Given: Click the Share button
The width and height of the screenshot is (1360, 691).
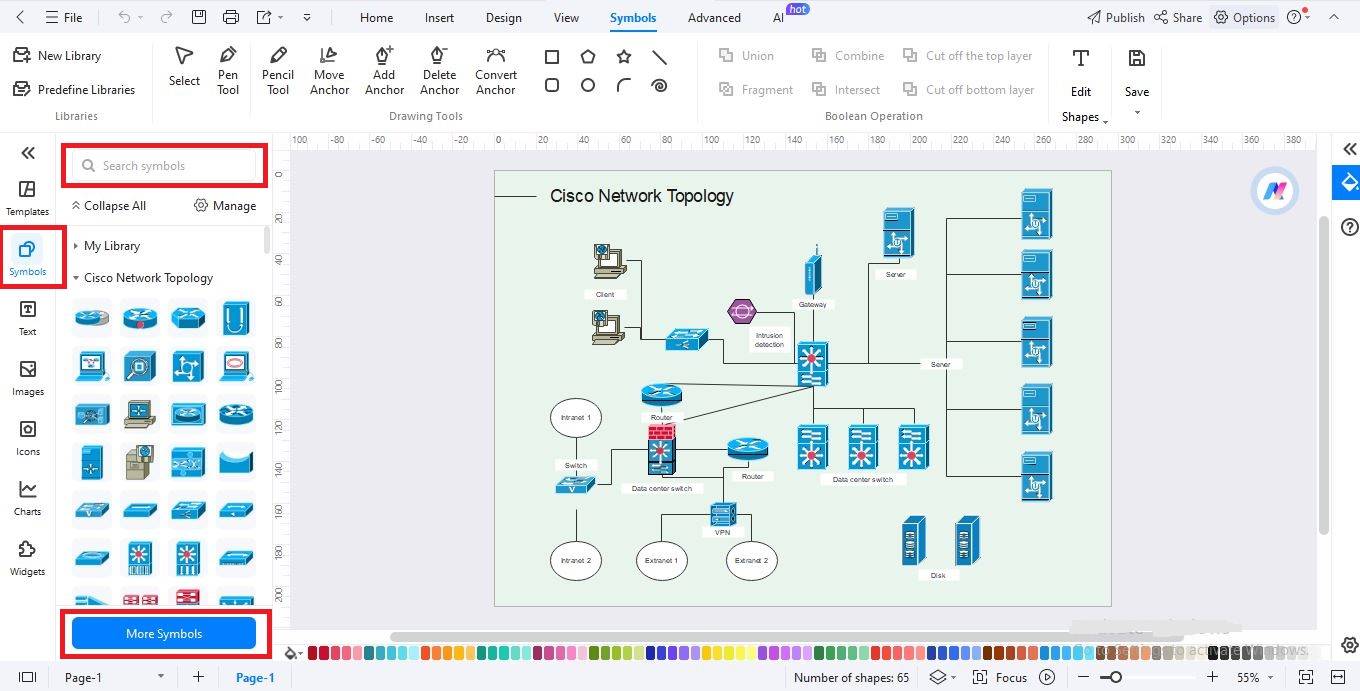Looking at the screenshot, I should coord(1178,17).
